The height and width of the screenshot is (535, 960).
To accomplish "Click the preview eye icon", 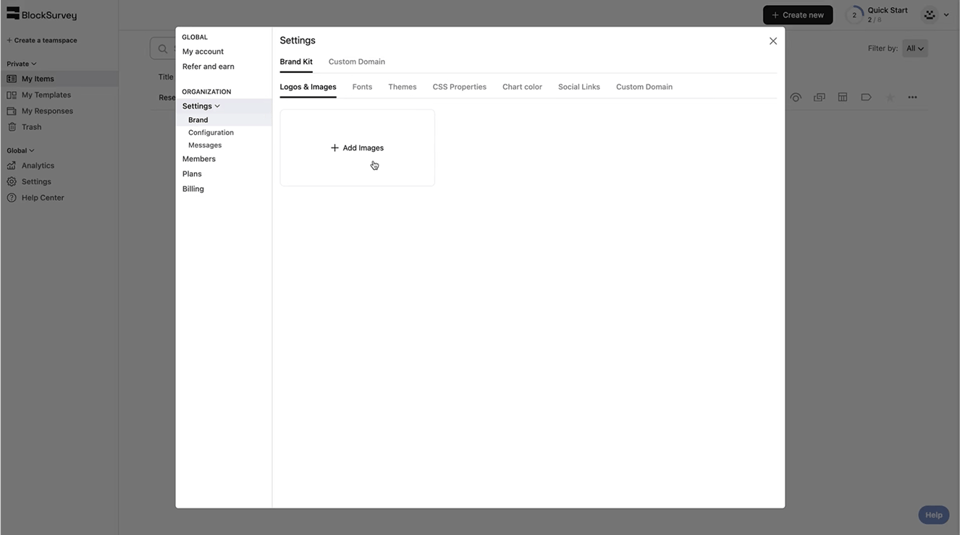I will pyautogui.click(x=795, y=97).
